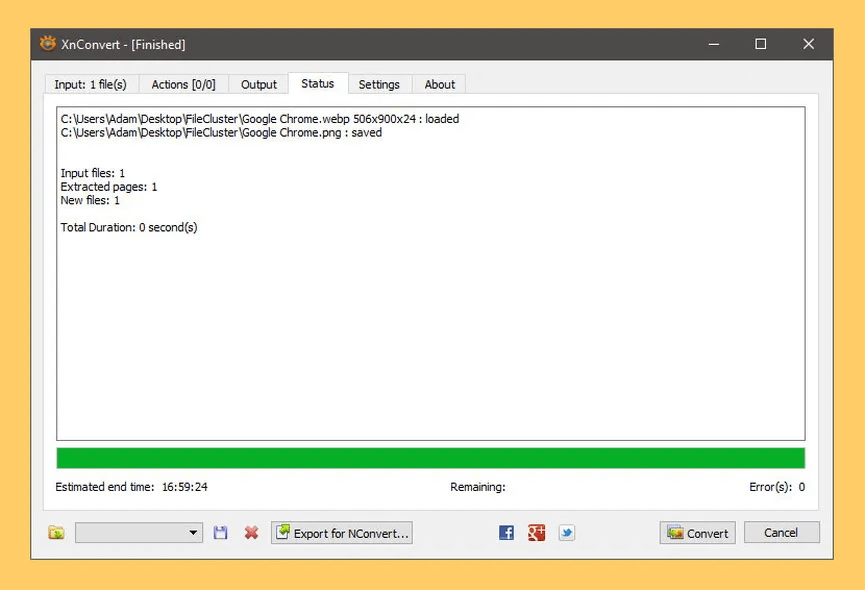Click the Twitter bird share icon
The height and width of the screenshot is (590, 865).
(566, 532)
